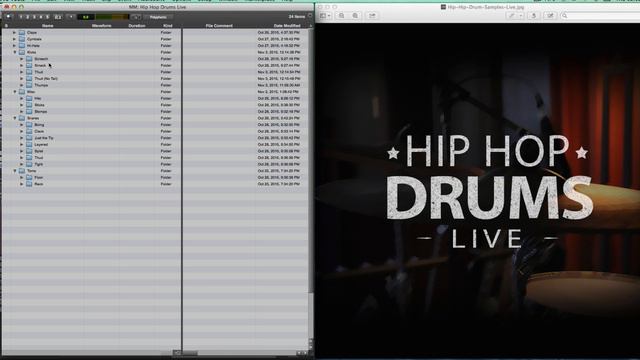The image size is (640, 360).
Task: Collapse the Snares folder
Action: tap(15, 118)
